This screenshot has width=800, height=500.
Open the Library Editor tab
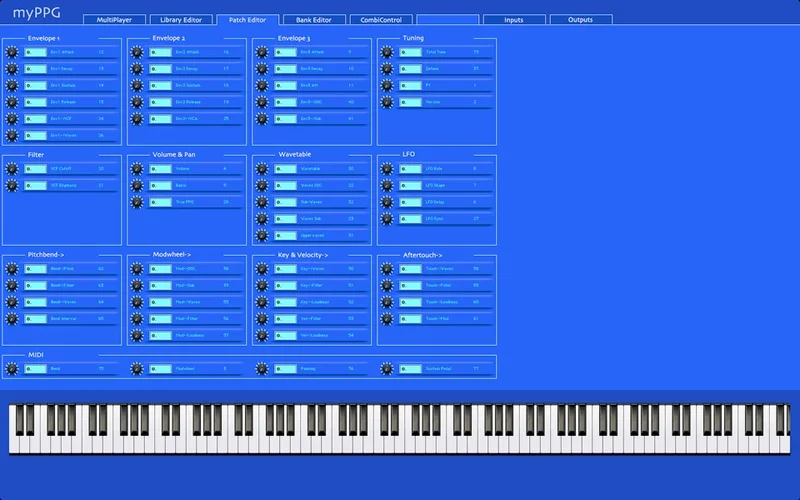(x=181, y=20)
